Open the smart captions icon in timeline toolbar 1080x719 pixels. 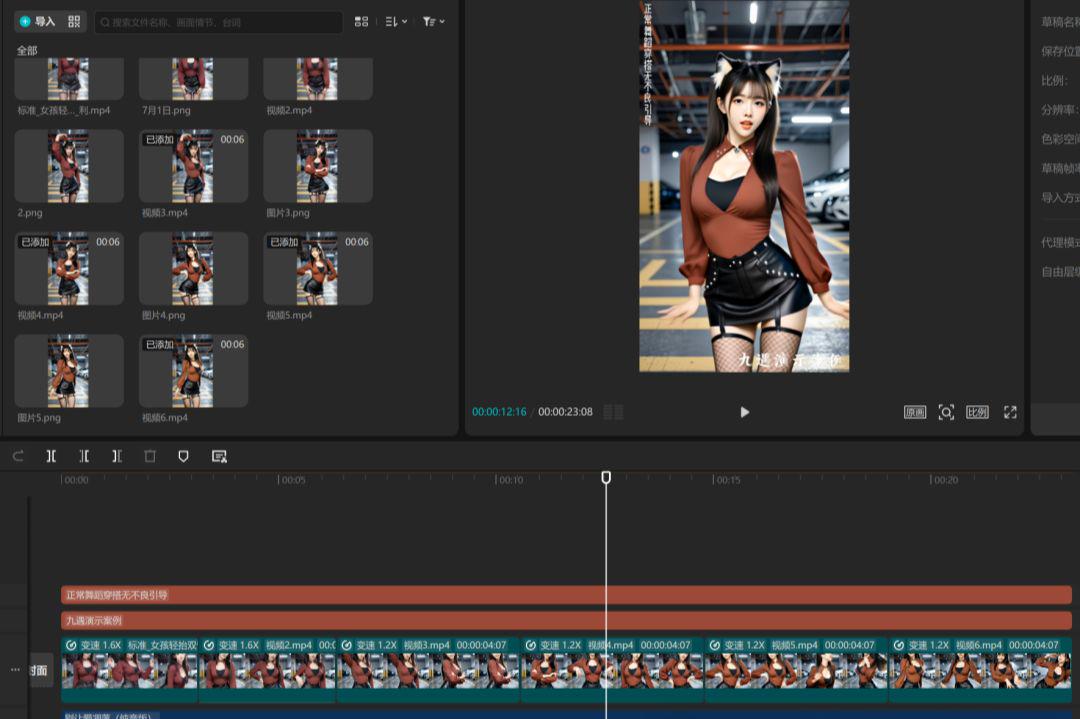[217, 456]
